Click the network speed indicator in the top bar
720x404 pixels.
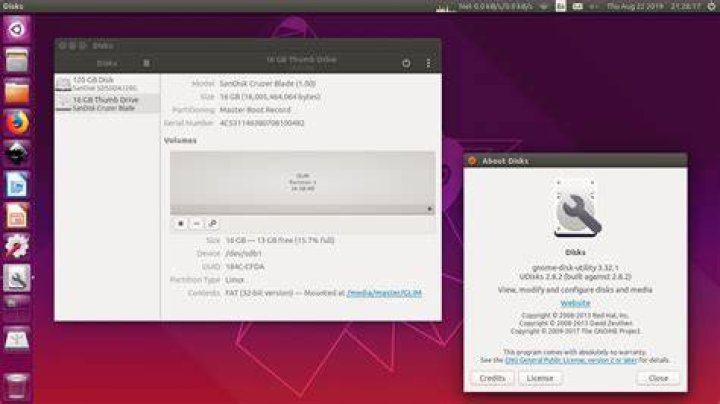(x=495, y=6)
